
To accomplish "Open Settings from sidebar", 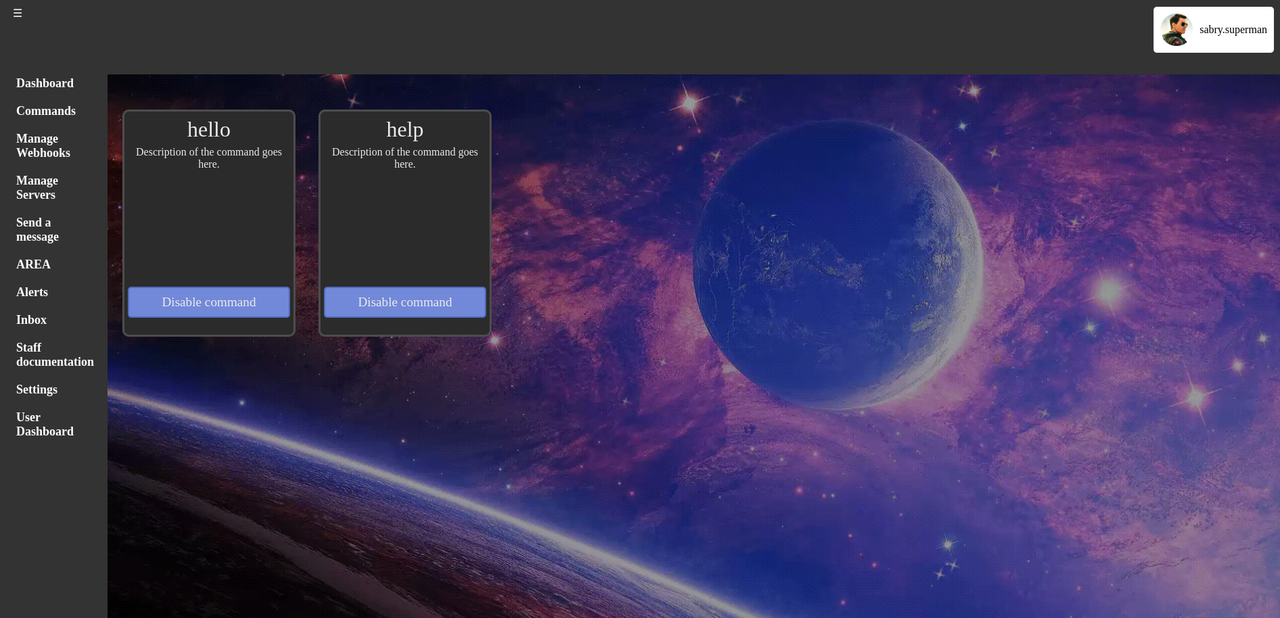I will point(37,390).
